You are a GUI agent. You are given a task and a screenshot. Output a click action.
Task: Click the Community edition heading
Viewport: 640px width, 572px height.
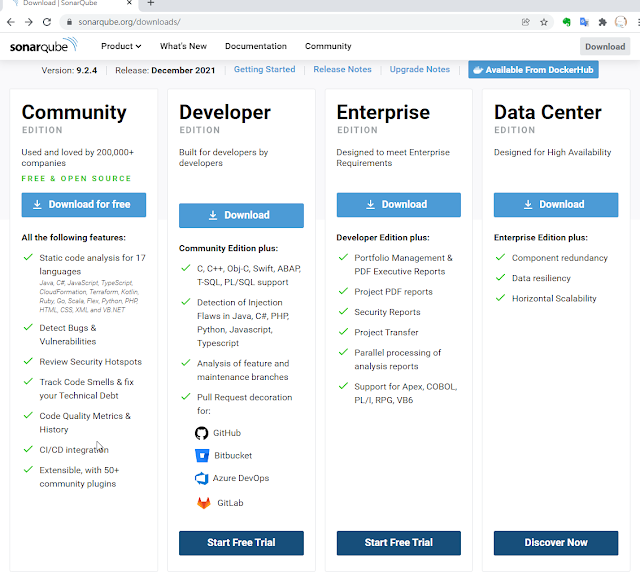[74, 113]
